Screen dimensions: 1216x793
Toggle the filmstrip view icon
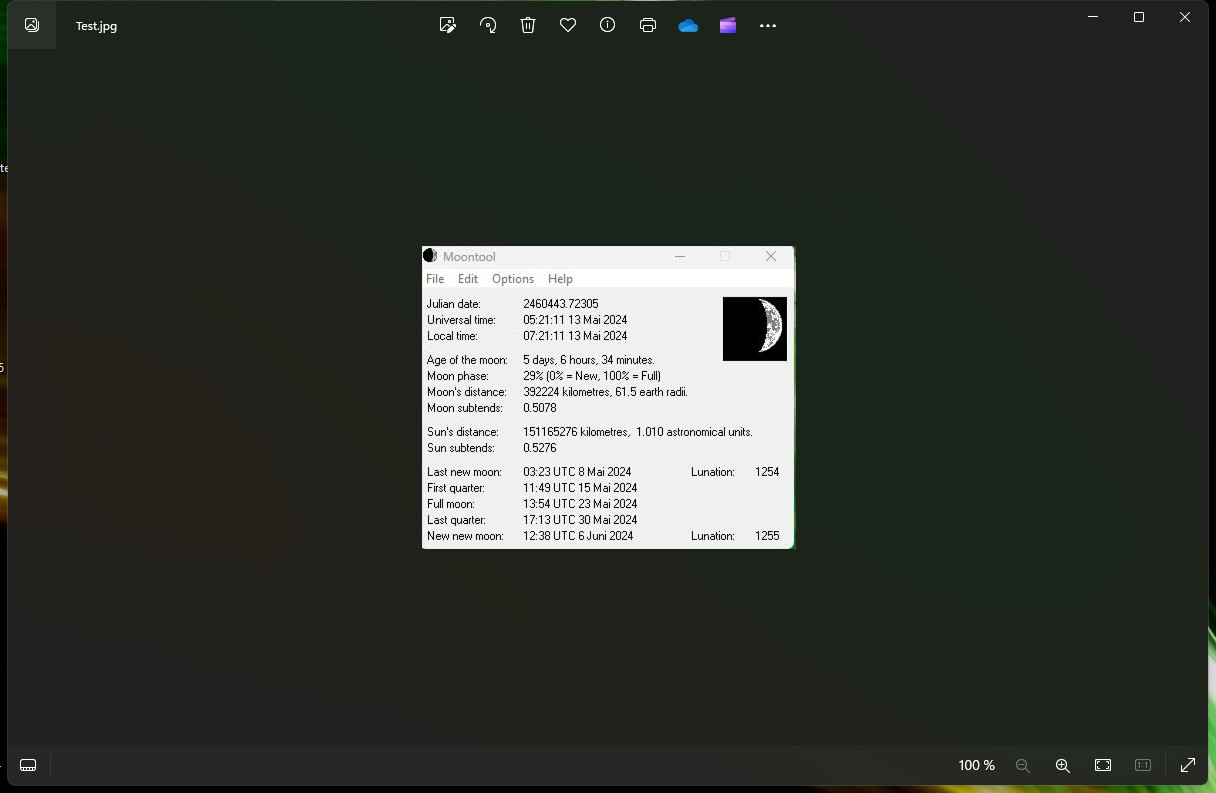[x=28, y=765]
